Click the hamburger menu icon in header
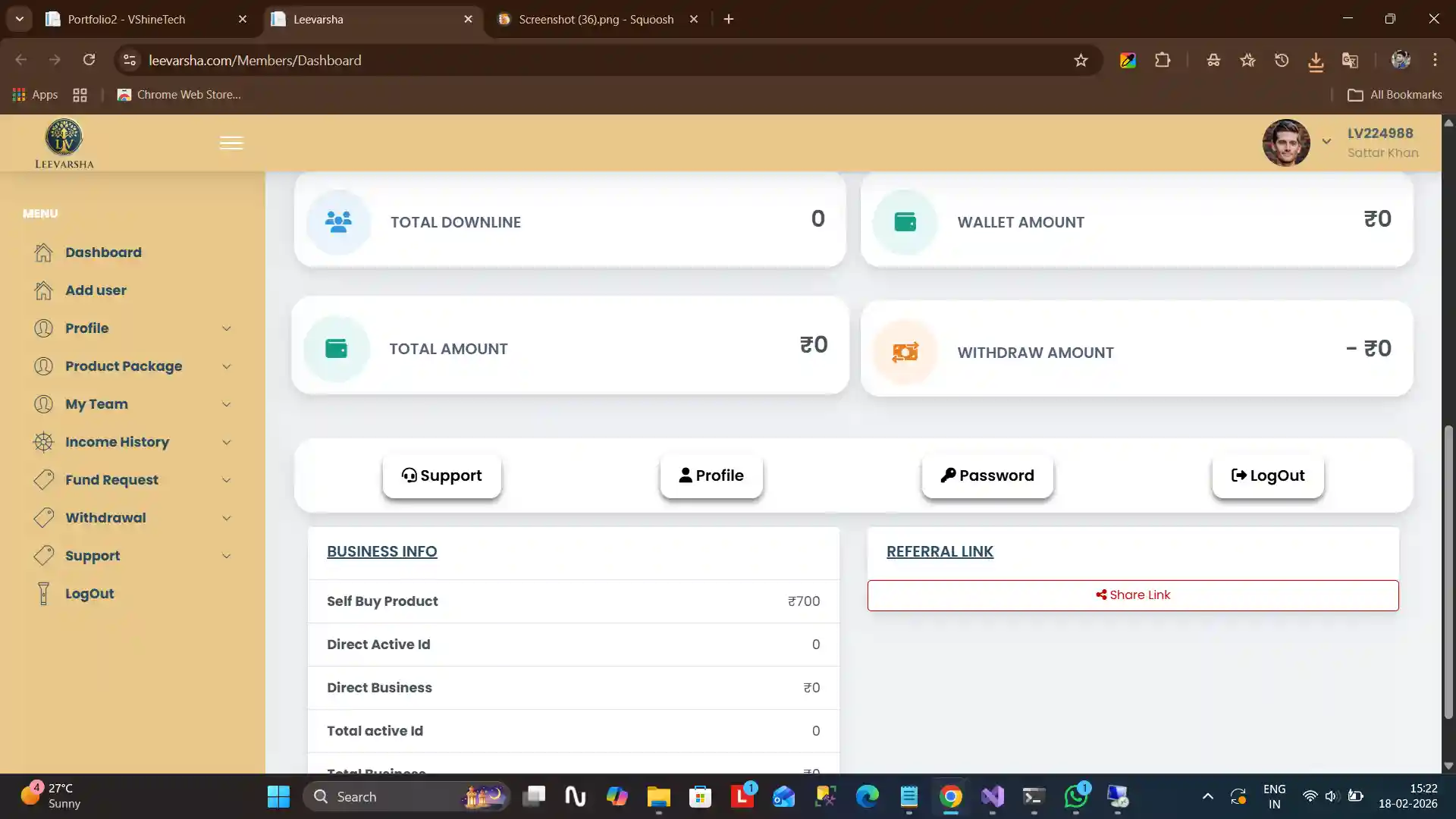 point(231,143)
